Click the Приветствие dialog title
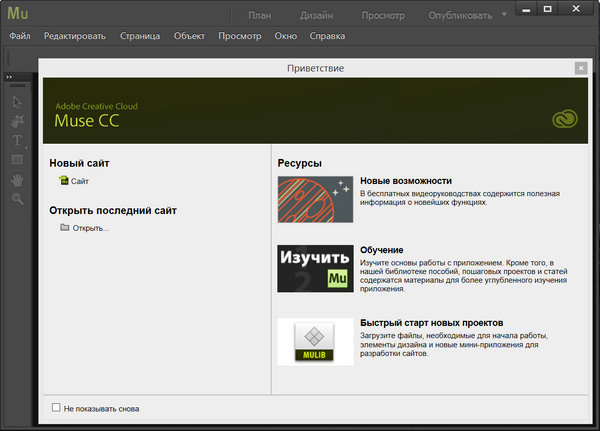This screenshot has height=431, width=600. pos(316,68)
